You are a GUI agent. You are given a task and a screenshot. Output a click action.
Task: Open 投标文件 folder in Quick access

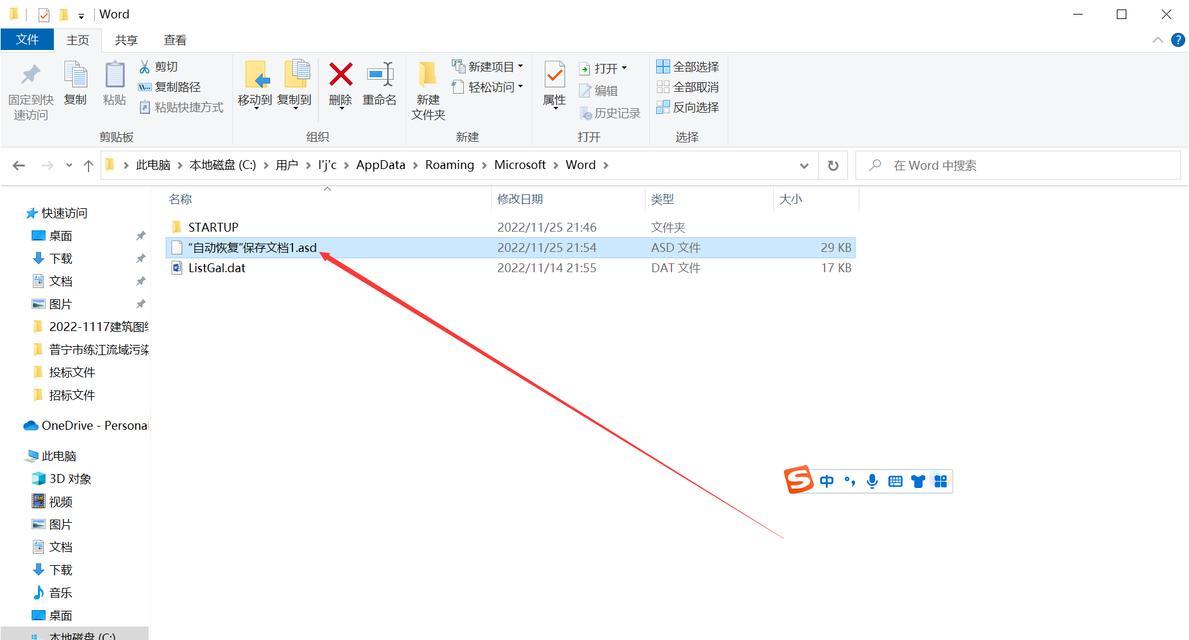click(64, 372)
